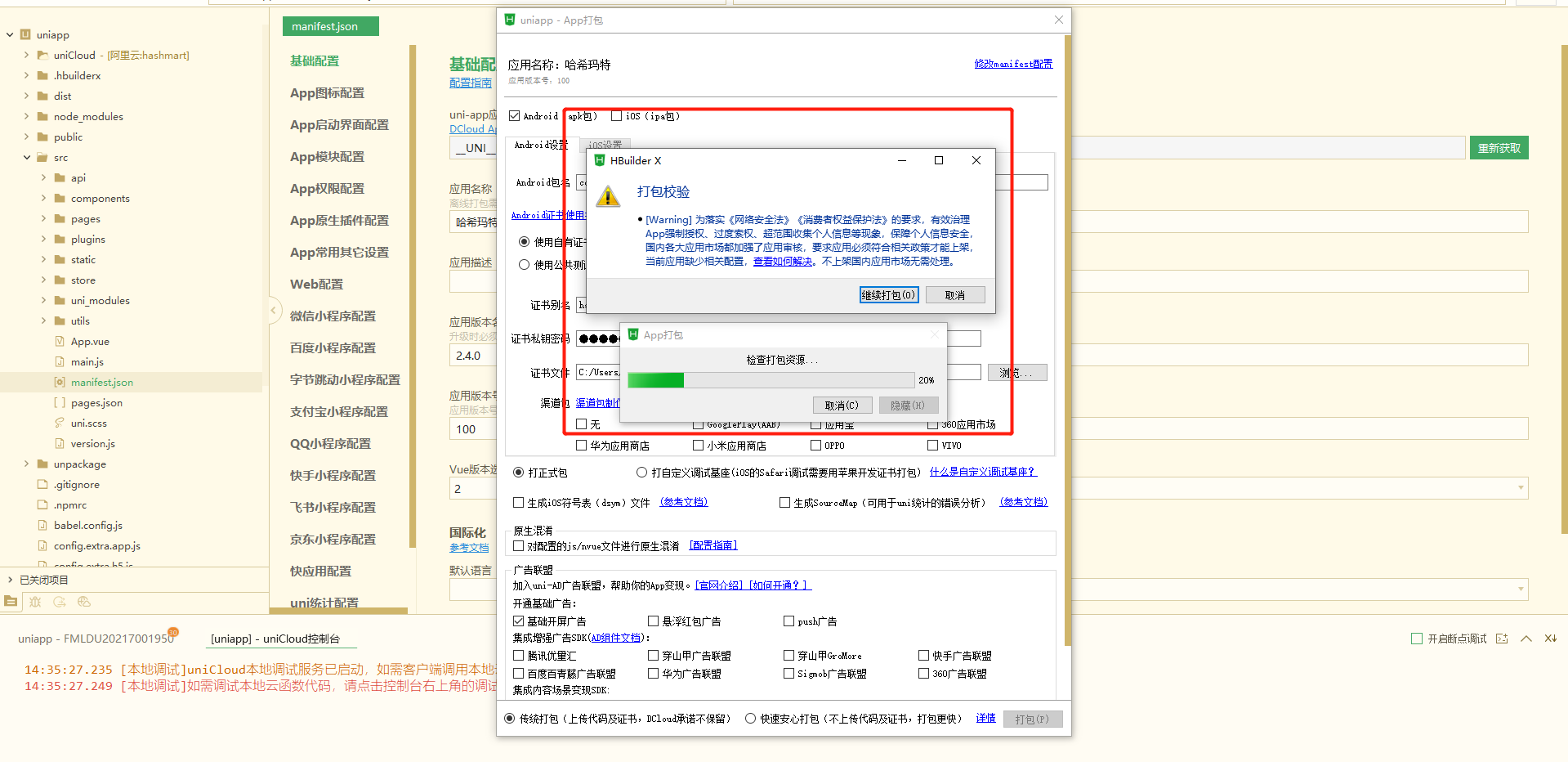This screenshot has height=762, width=1568.
Task: Click the 继续打包(O) button
Action: click(889, 295)
